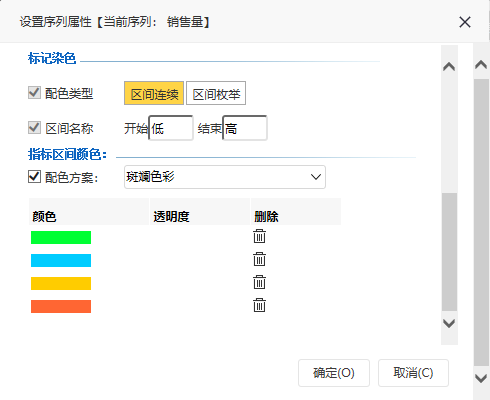
Task: Click the inner scrollbar down arrow
Action: [449, 323]
